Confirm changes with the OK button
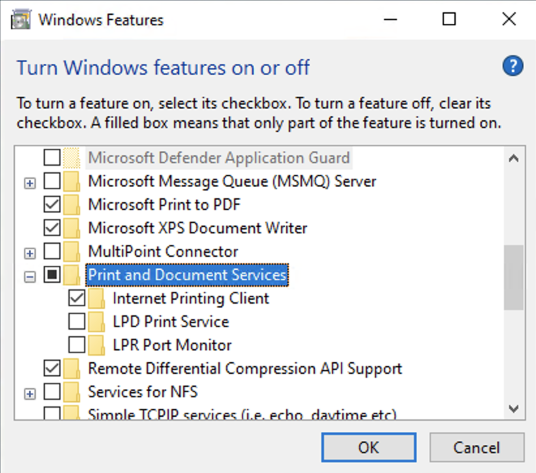 coord(368,447)
